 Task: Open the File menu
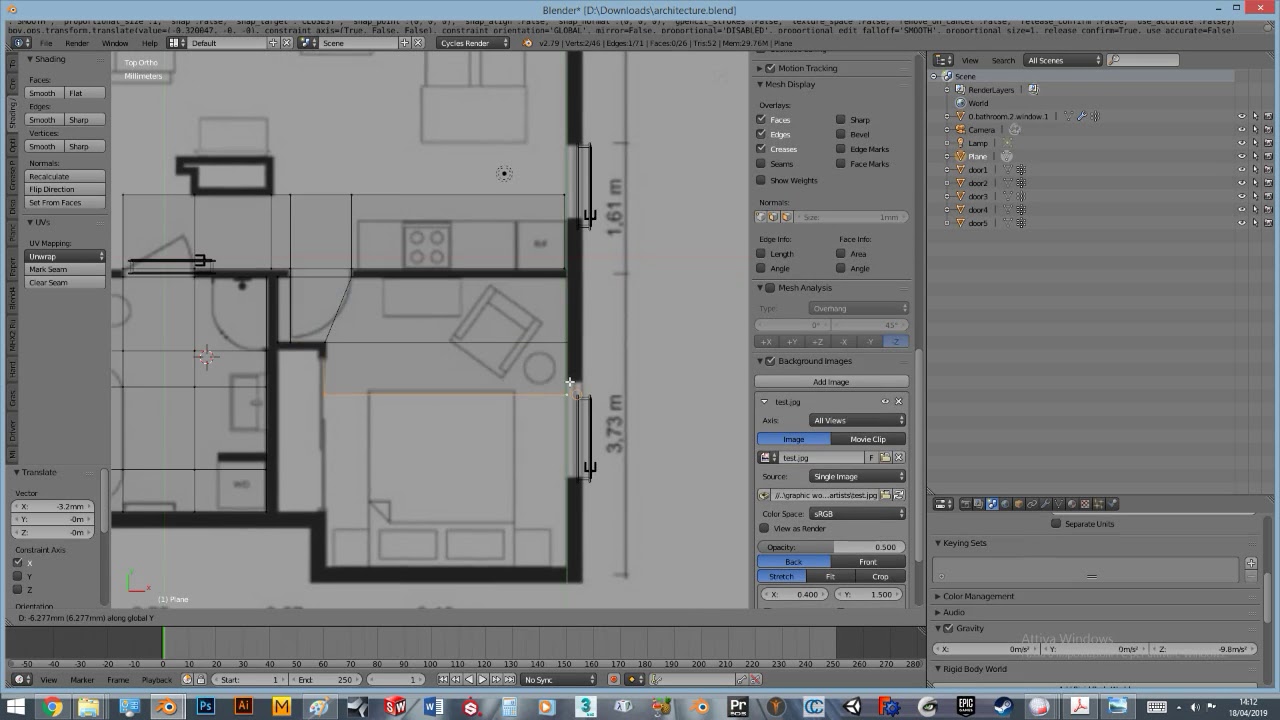coord(46,43)
